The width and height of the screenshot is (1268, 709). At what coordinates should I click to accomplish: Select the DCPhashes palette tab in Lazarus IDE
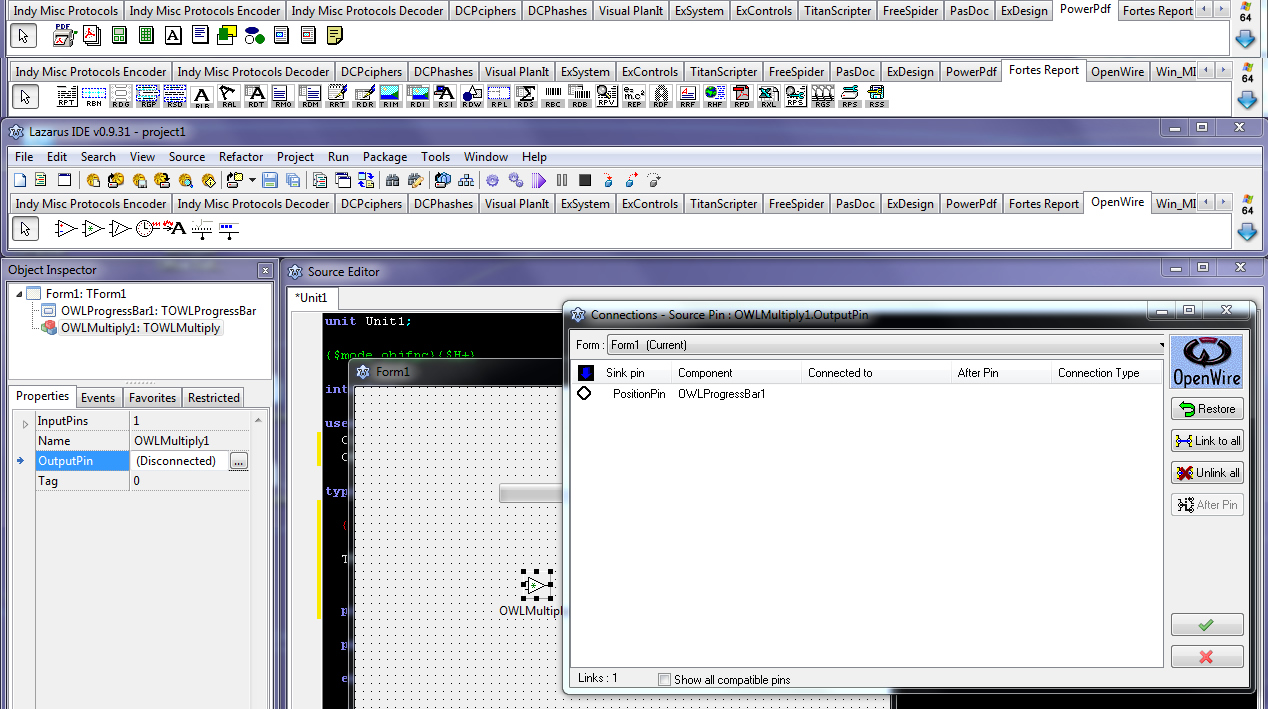point(443,204)
